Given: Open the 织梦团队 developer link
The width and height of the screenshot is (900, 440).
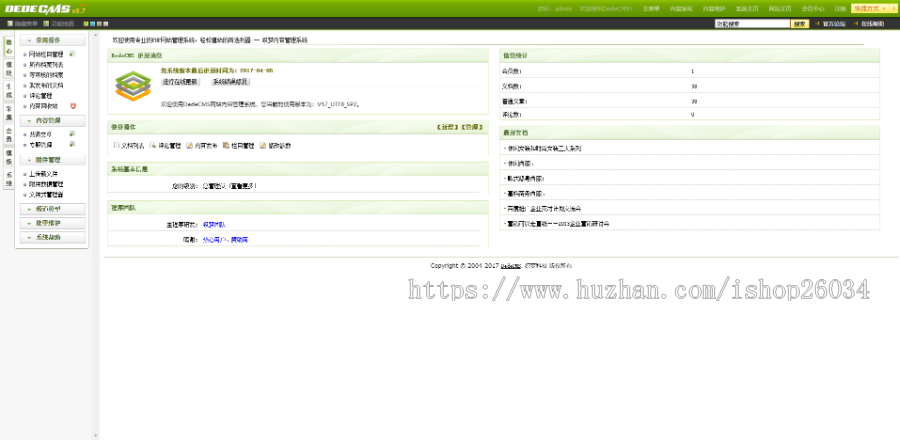Looking at the screenshot, I should (x=214, y=224).
